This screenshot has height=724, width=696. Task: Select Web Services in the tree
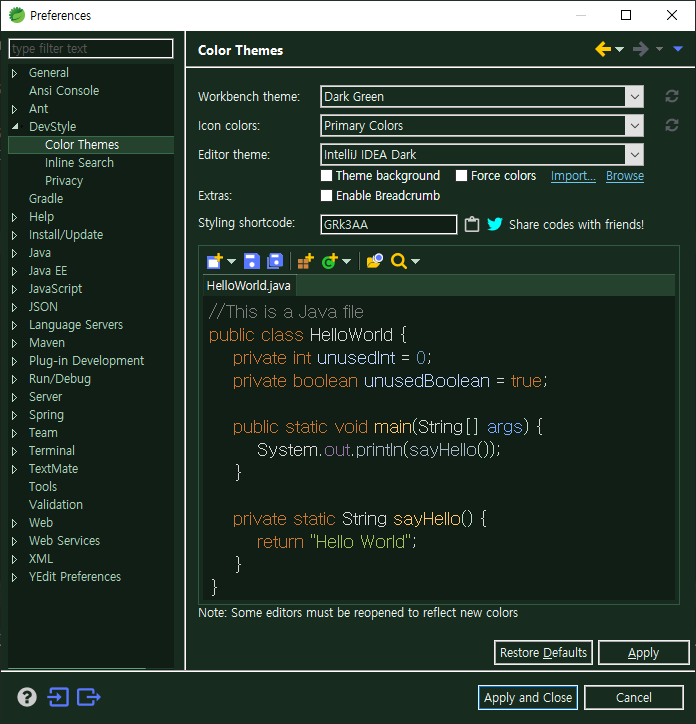[64, 541]
